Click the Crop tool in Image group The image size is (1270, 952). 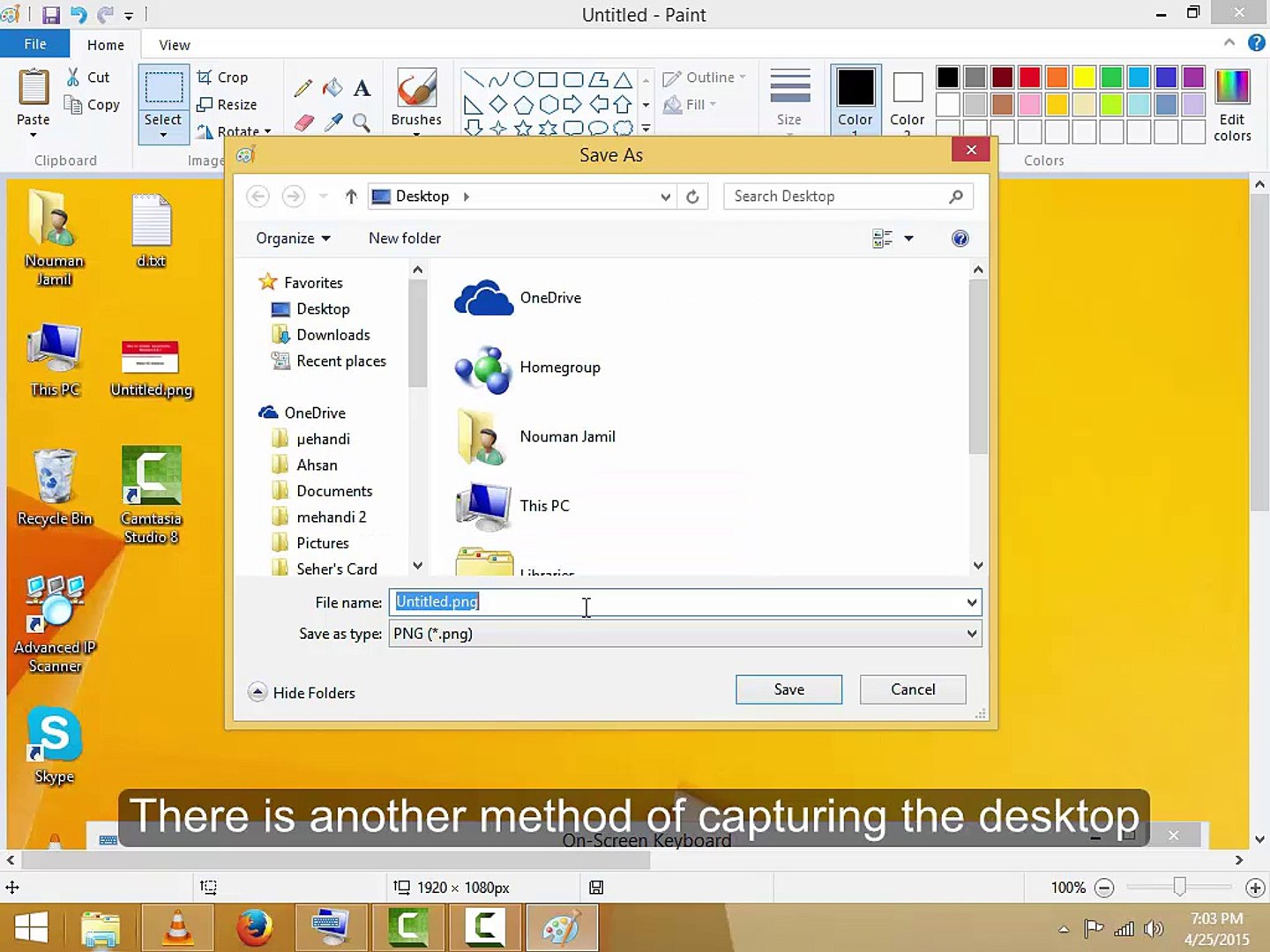(222, 78)
